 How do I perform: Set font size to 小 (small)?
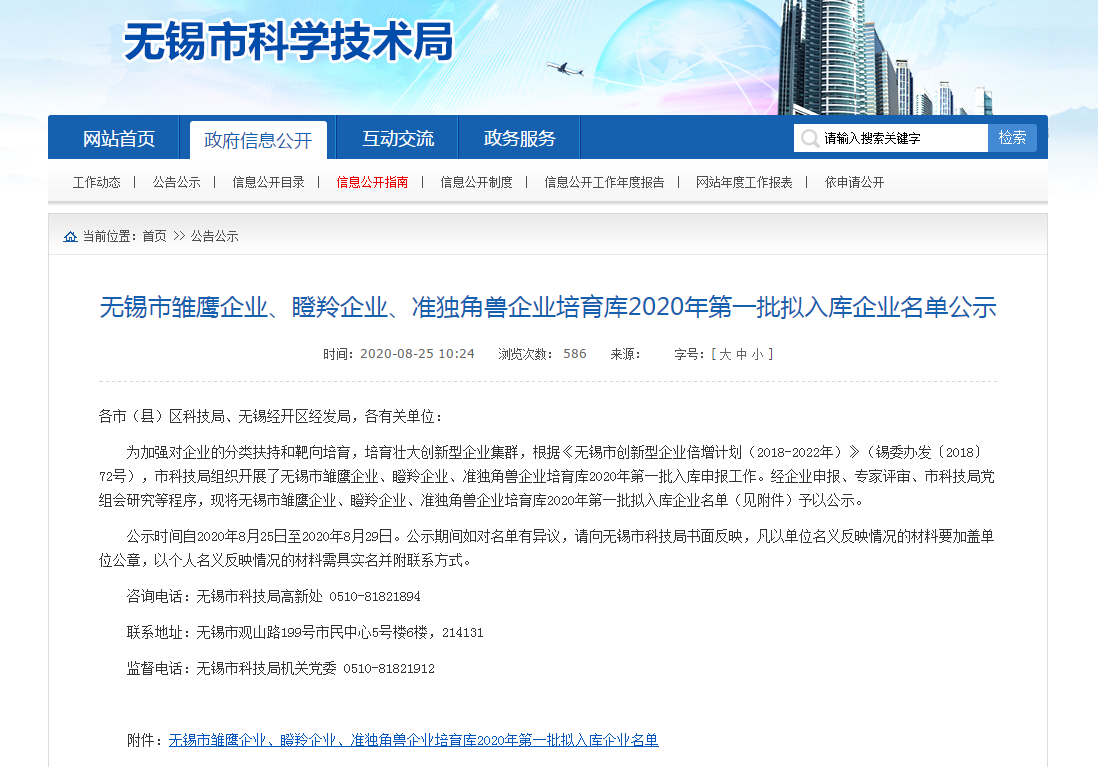tap(757, 354)
